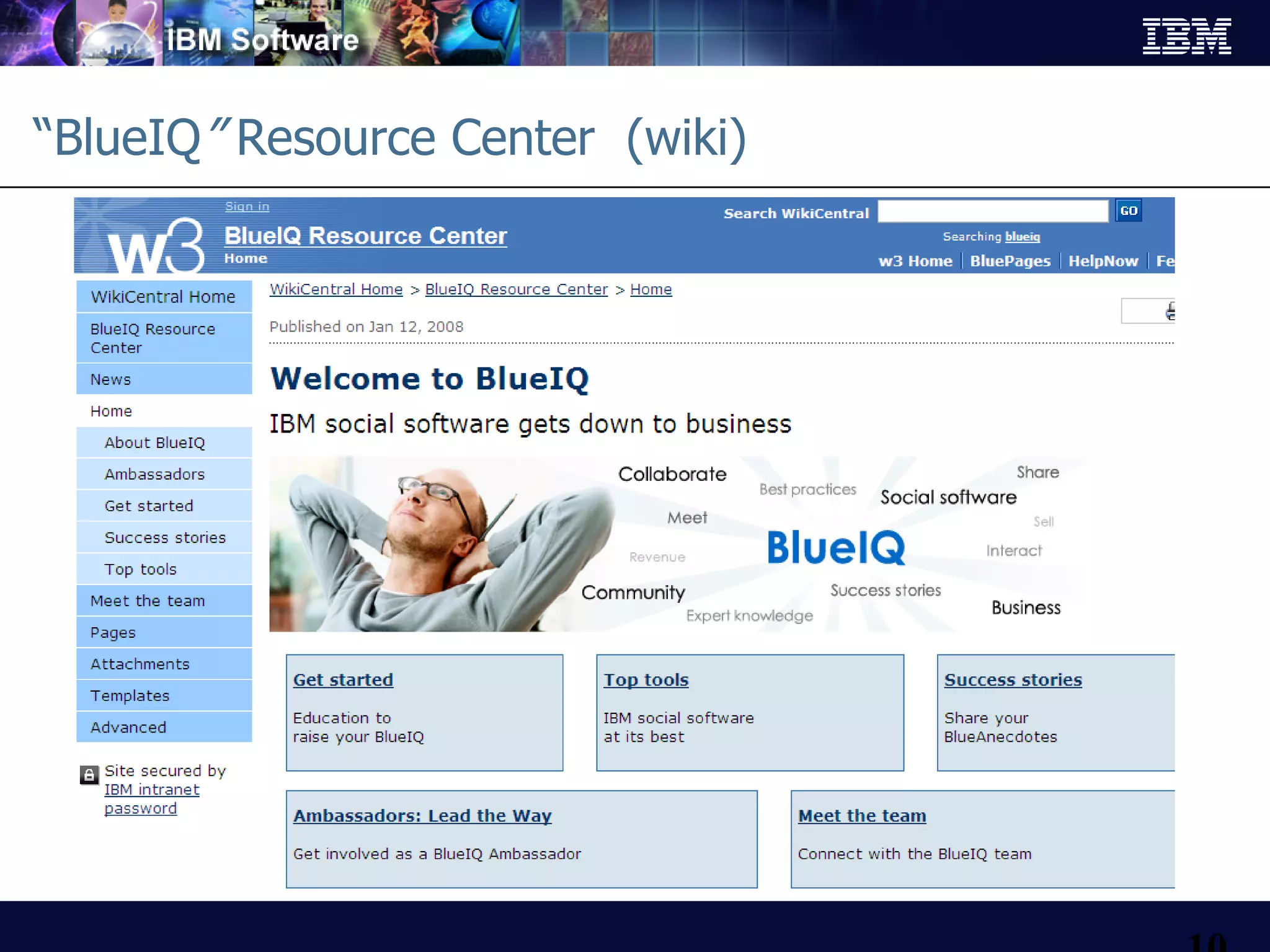
Task: Select WikiCentral Home in the sidebar
Action: [164, 296]
